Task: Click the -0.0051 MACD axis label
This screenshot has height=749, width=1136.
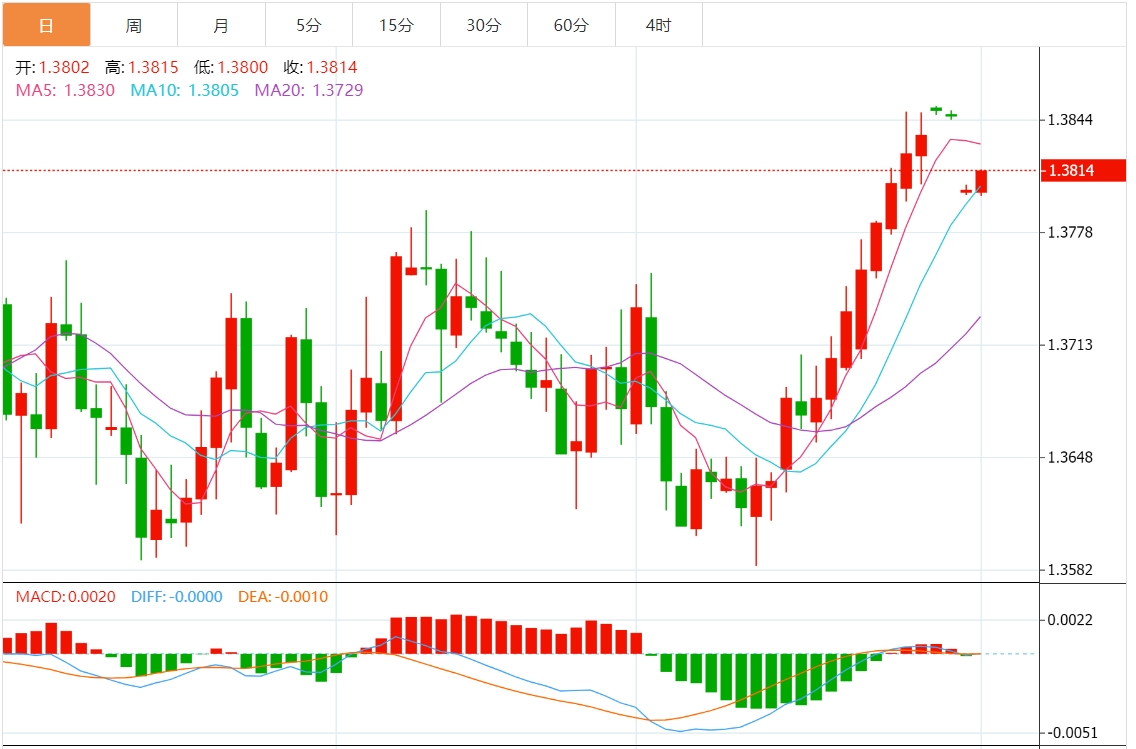Action: [x=1072, y=733]
